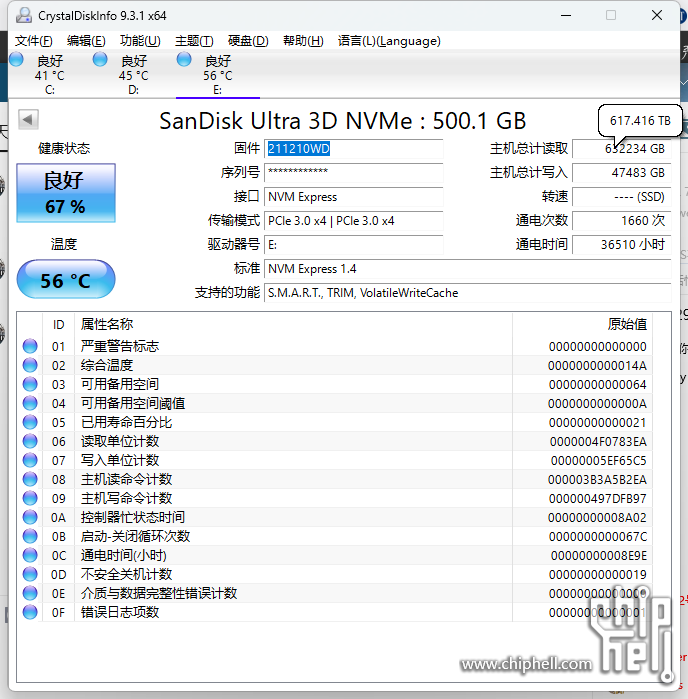688x699 pixels.
Task: Click the 支持的功能 S.M.A.R.T., TRIM field
Action: pos(468,293)
